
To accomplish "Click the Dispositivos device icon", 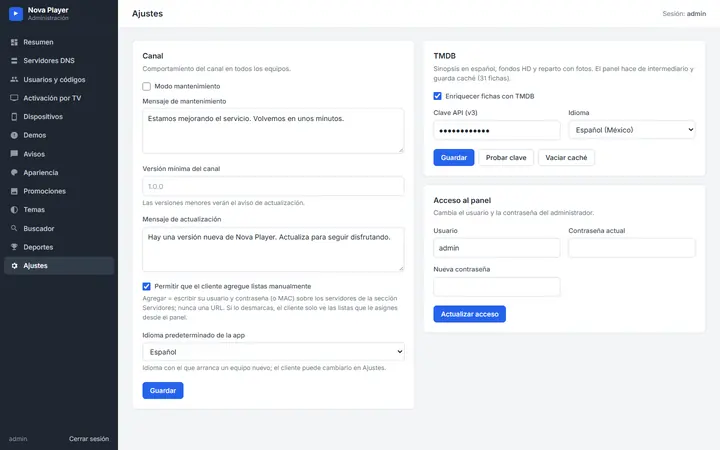I will pos(14,117).
